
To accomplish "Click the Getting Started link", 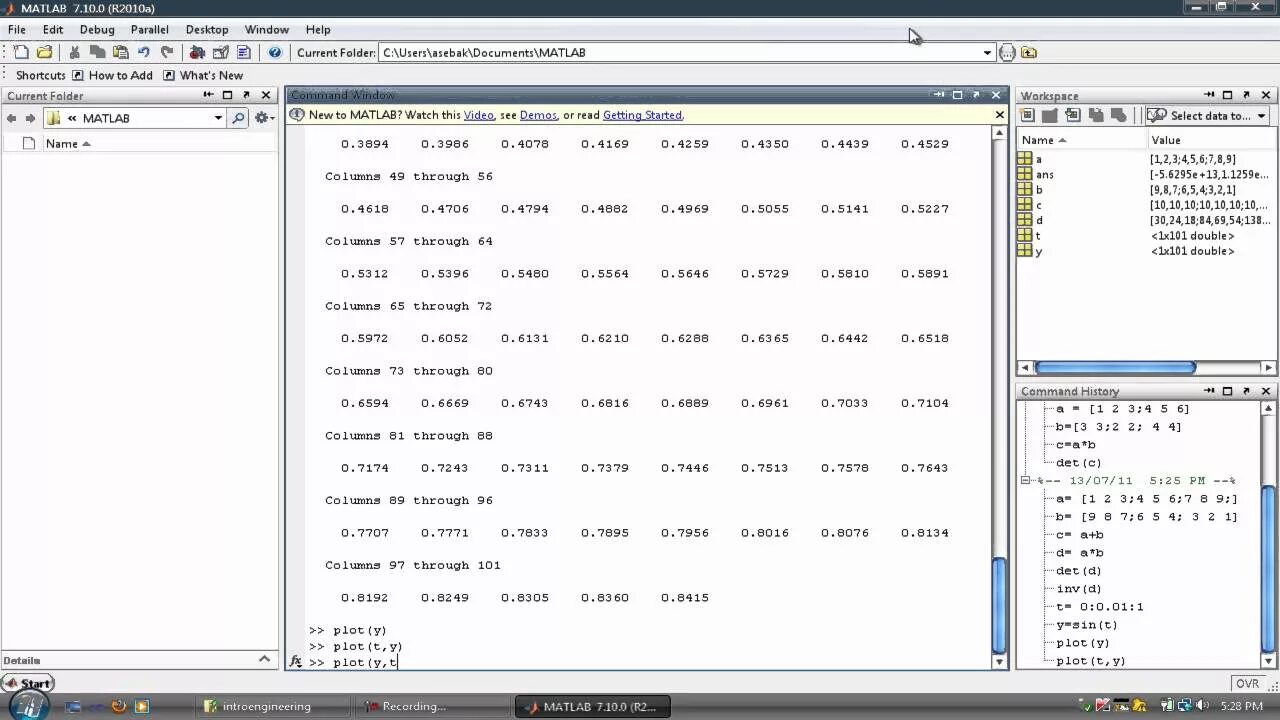I will point(642,115).
